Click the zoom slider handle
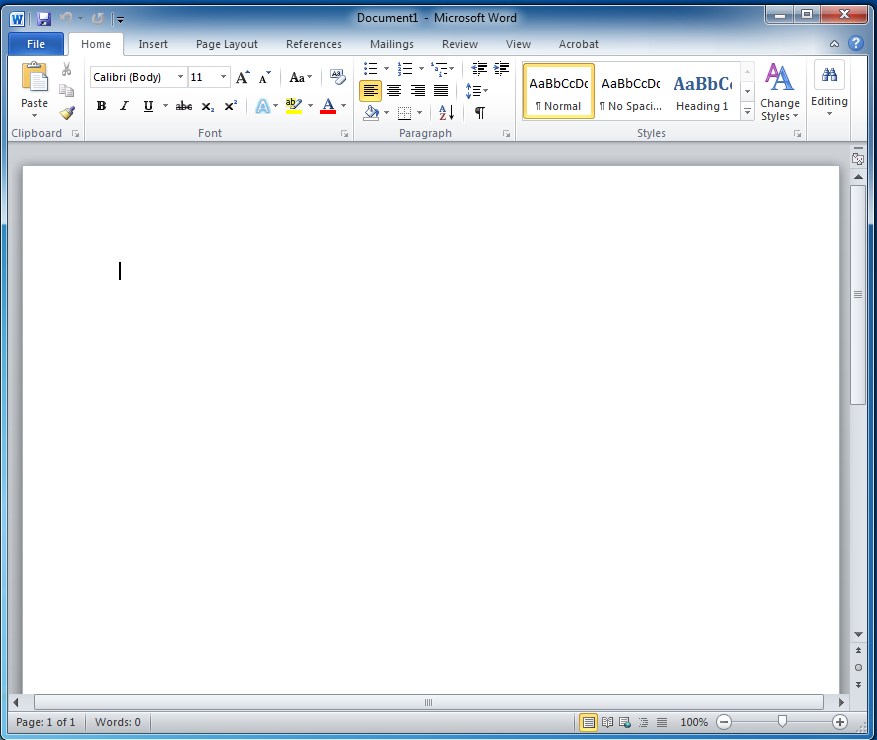The height and width of the screenshot is (740, 877). tap(782, 721)
